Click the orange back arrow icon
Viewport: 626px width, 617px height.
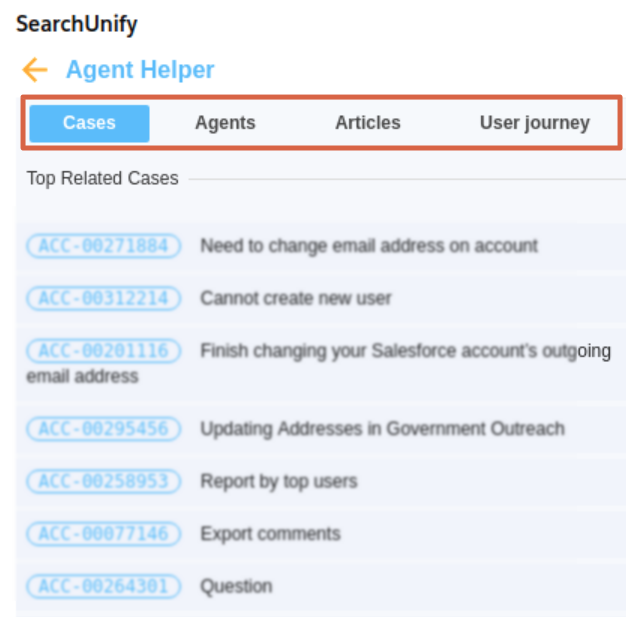tap(35, 70)
